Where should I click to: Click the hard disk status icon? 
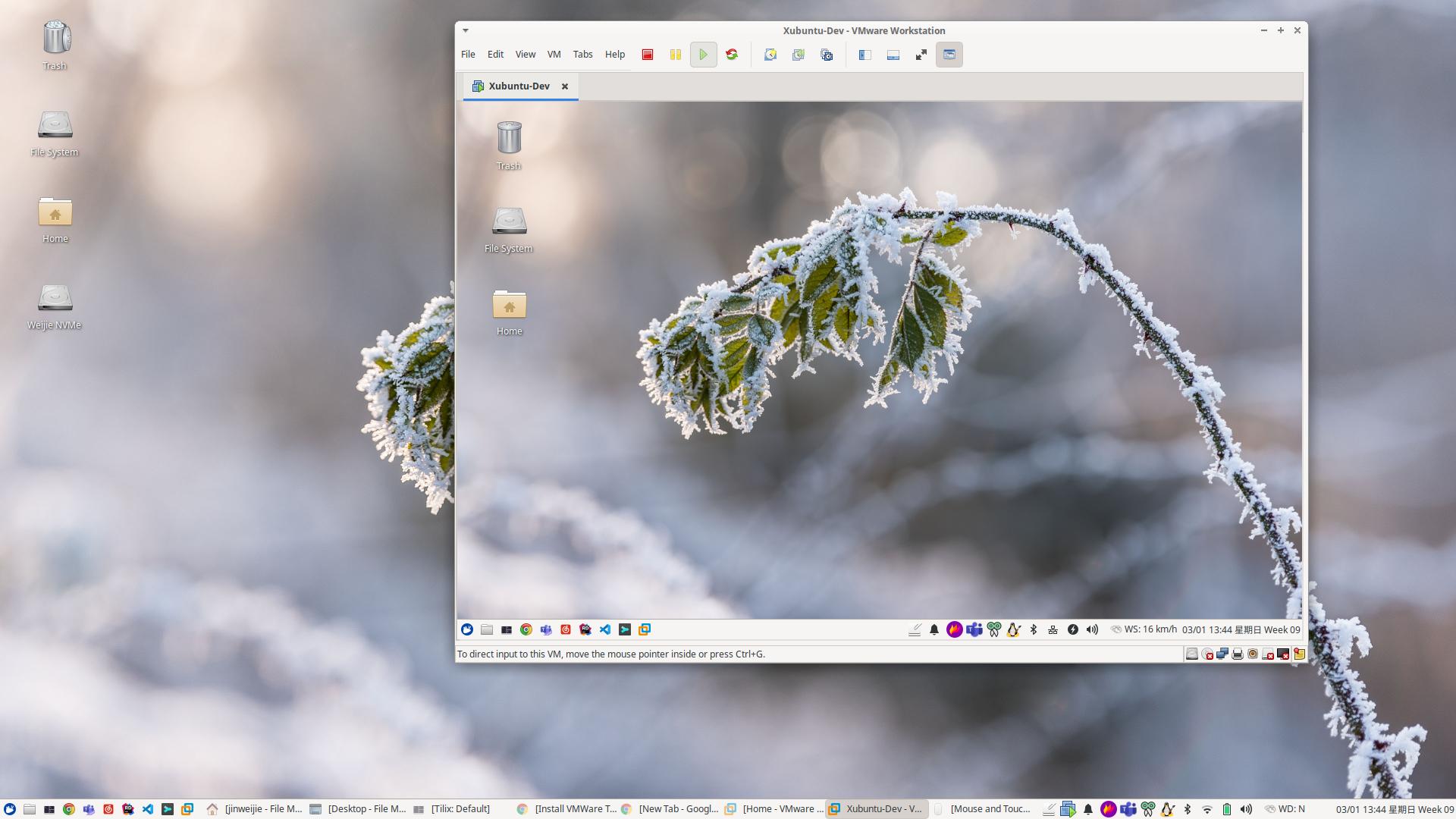1192,654
